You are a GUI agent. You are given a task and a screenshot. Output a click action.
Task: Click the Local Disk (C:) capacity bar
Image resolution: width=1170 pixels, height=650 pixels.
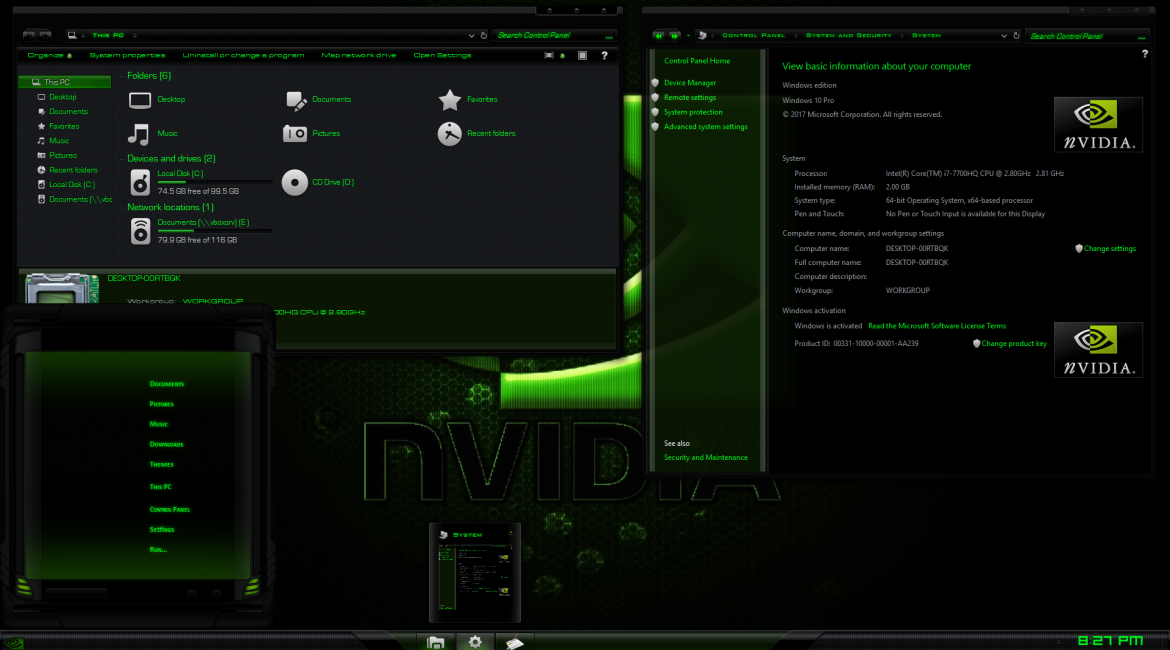[x=215, y=182]
